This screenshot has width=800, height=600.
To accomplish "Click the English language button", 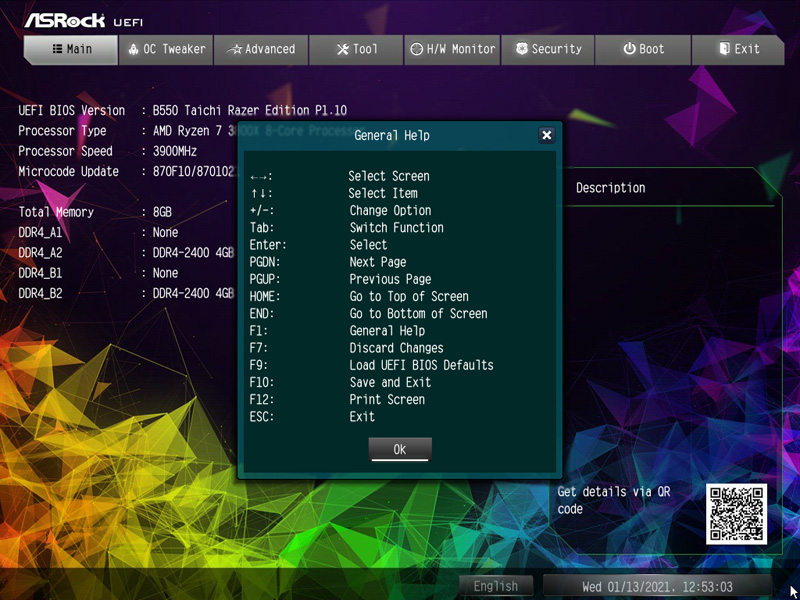I will click(495, 586).
